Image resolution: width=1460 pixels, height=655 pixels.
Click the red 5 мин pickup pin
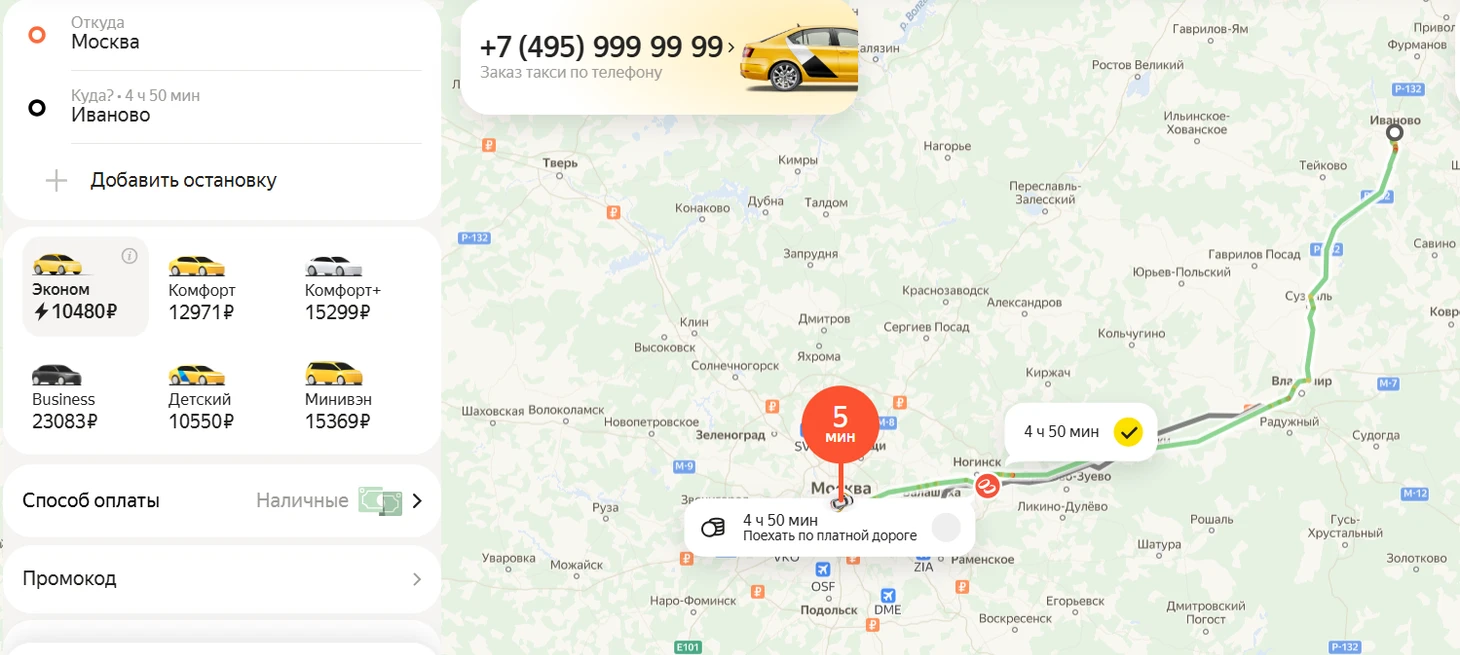pos(840,424)
